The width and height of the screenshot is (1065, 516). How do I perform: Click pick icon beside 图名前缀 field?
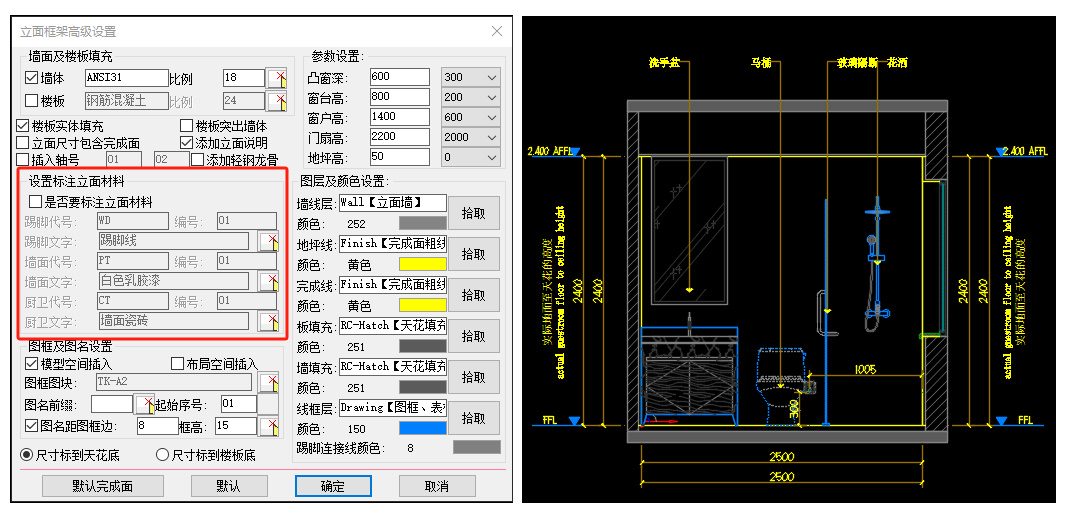point(144,405)
